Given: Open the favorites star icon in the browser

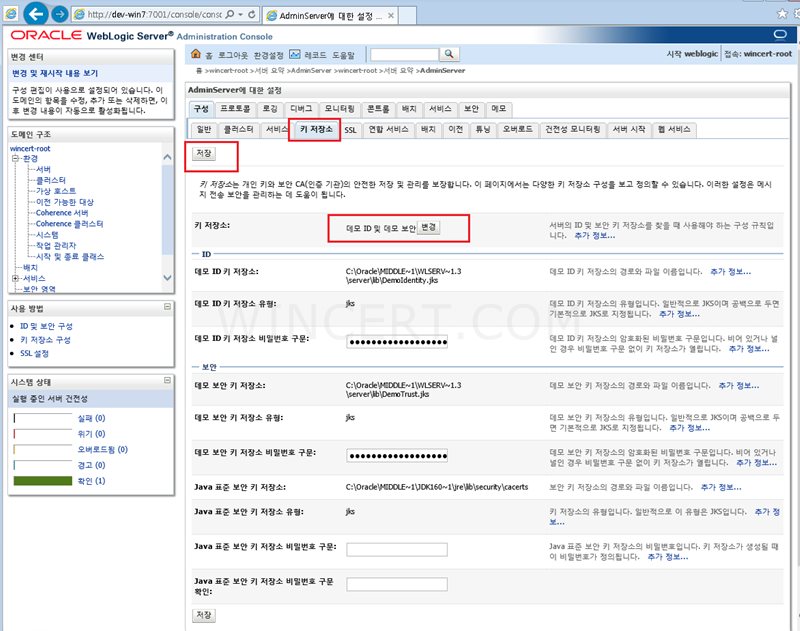Looking at the screenshot, I should (x=782, y=14).
